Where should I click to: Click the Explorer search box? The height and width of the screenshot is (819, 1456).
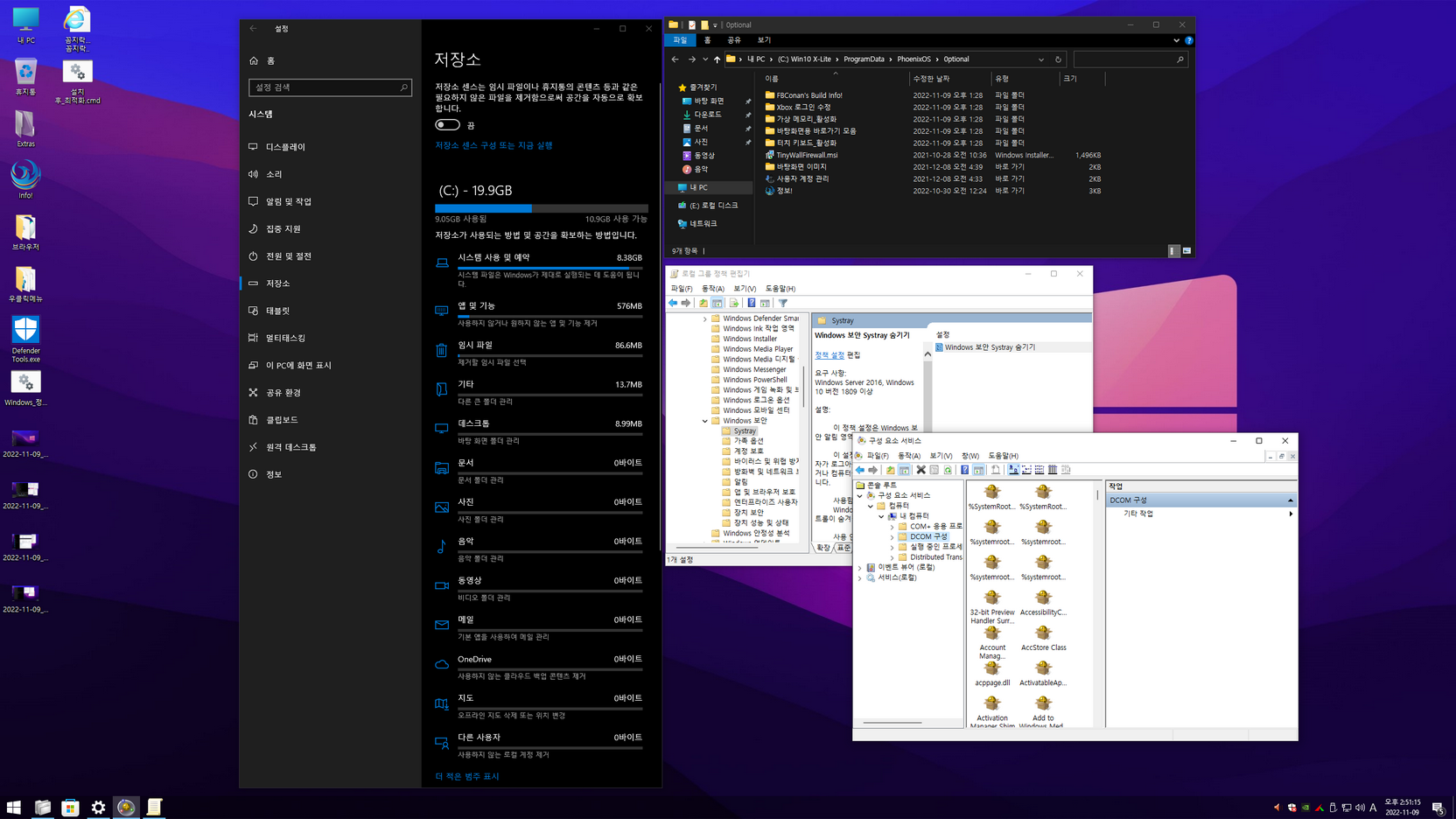tap(1130, 59)
